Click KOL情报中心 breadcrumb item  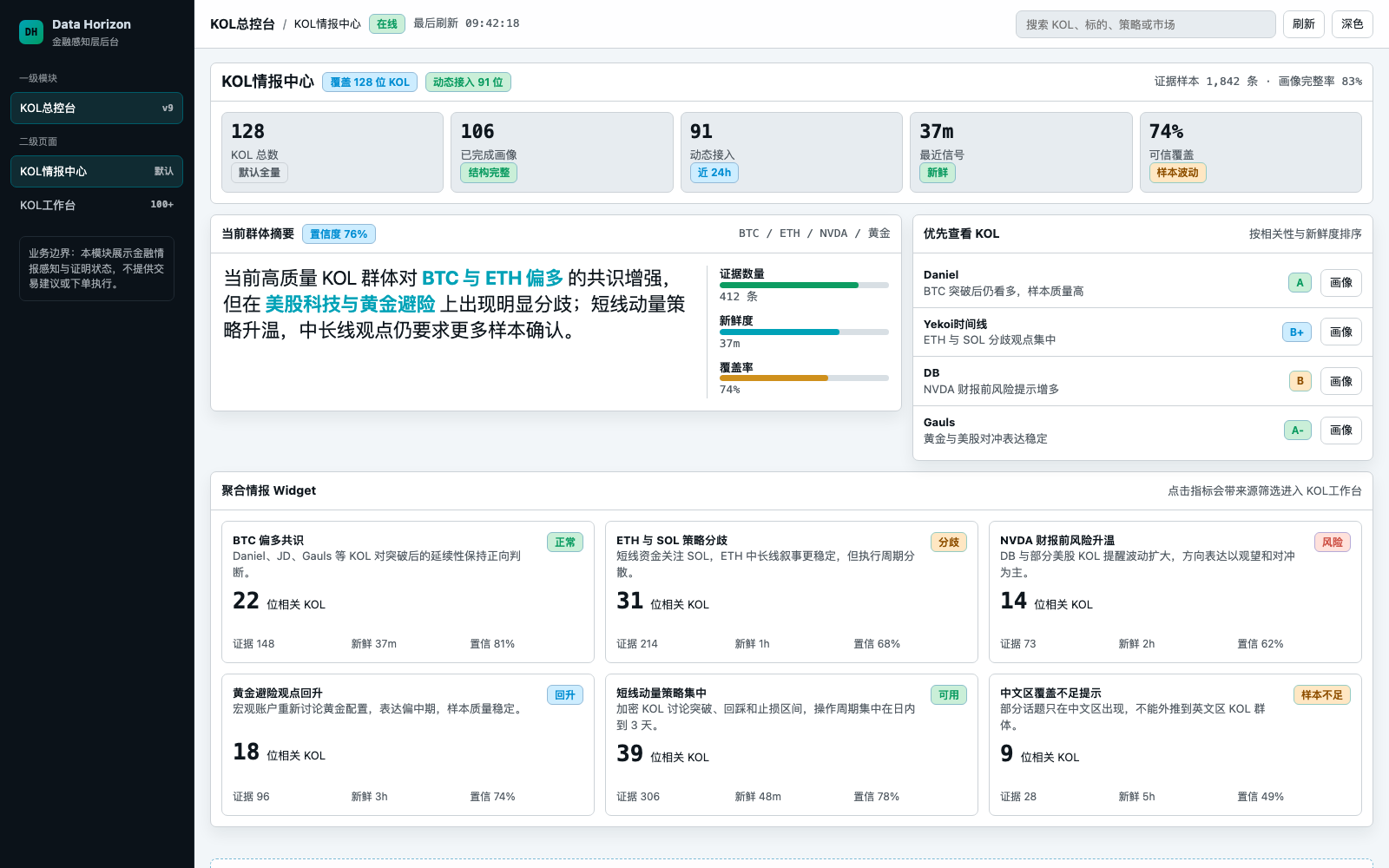point(327,24)
